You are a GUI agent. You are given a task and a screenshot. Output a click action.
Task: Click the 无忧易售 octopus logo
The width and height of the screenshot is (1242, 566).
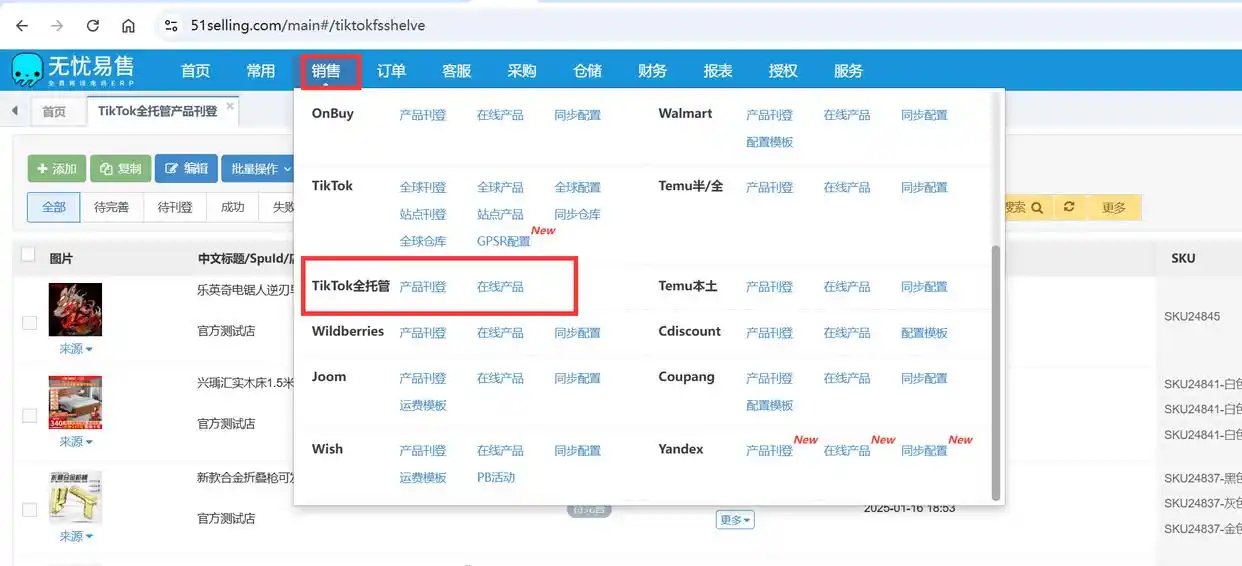(28, 70)
